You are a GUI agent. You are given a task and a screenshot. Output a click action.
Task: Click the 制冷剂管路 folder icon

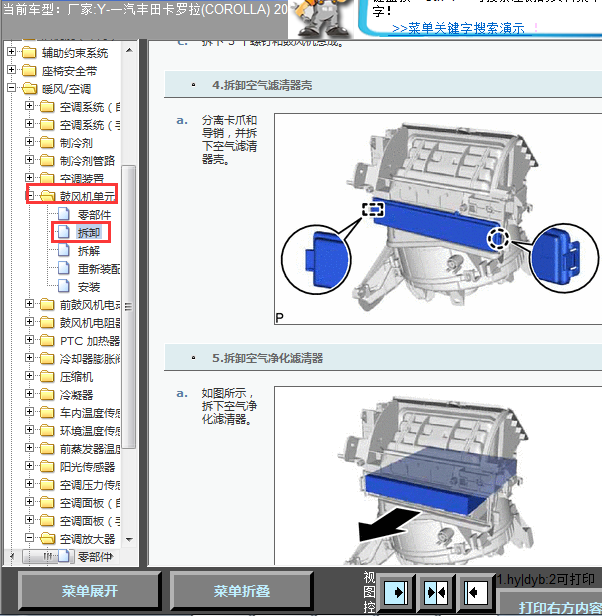pyautogui.click(x=47, y=161)
